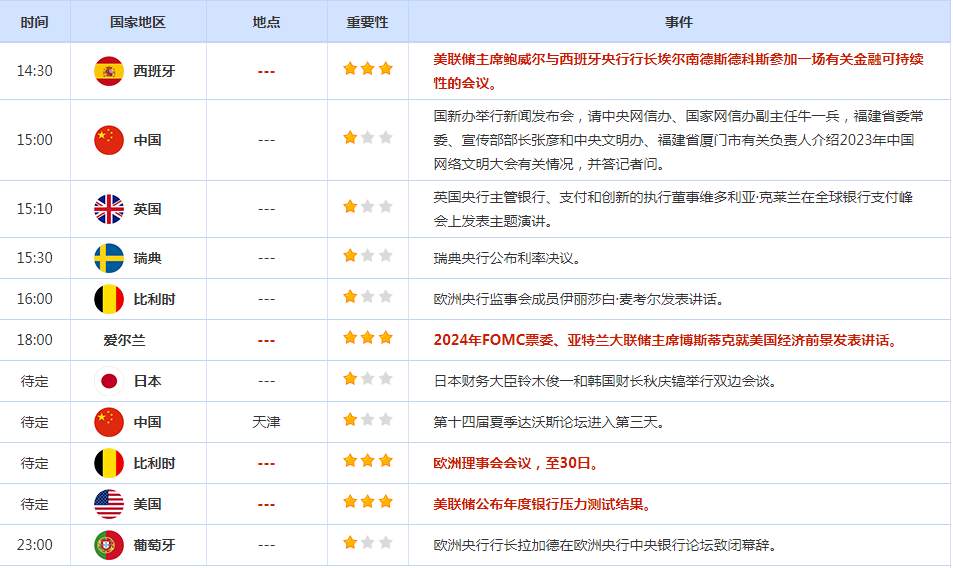Click the 国新办举行新闻发布会 event text
This screenshot has height=568, width=953.
tap(678, 140)
